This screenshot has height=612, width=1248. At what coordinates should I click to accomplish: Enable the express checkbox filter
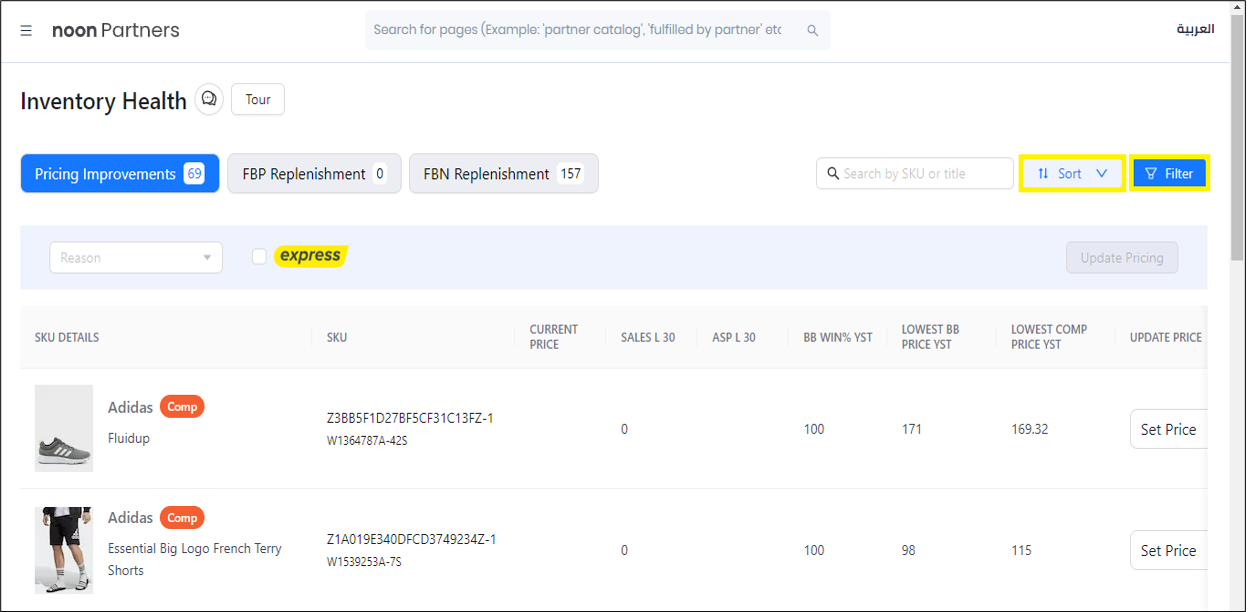pyautogui.click(x=259, y=257)
